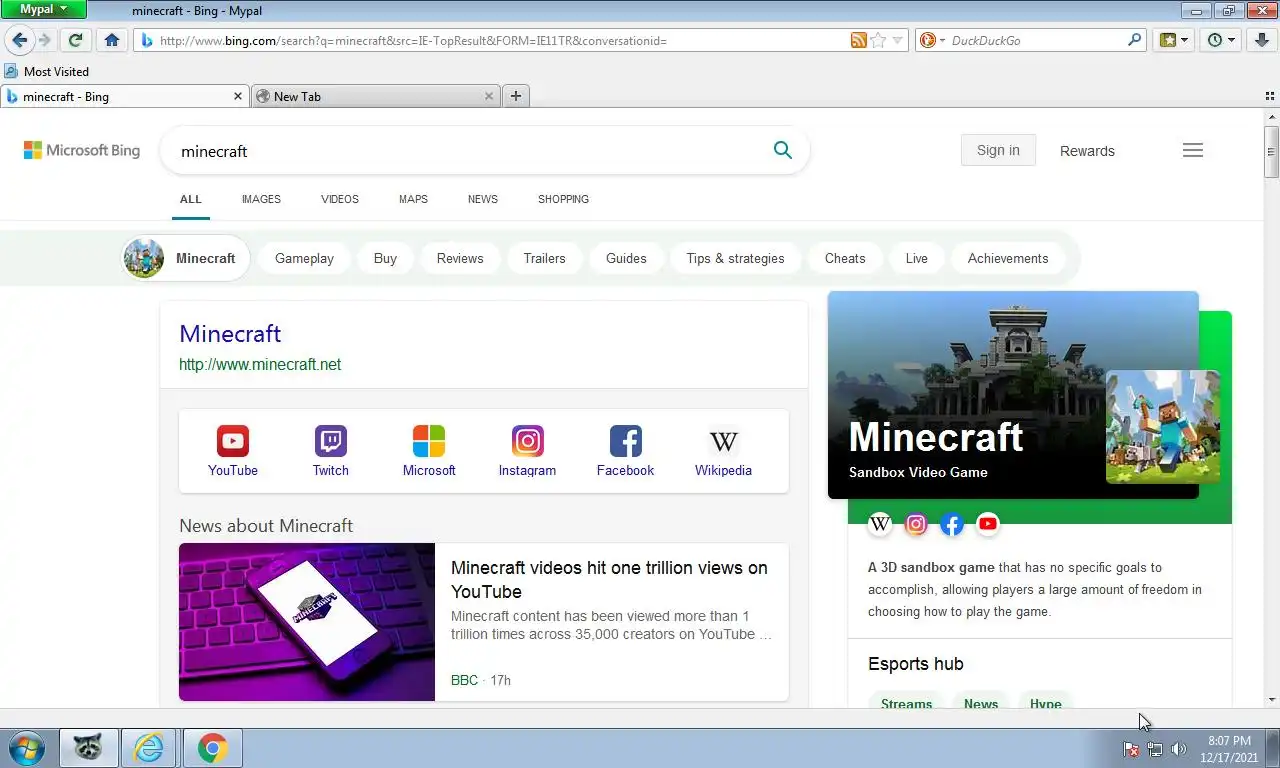This screenshot has height=768, width=1280.
Task: Click the list all tabs icon
Action: [x=1270, y=96]
